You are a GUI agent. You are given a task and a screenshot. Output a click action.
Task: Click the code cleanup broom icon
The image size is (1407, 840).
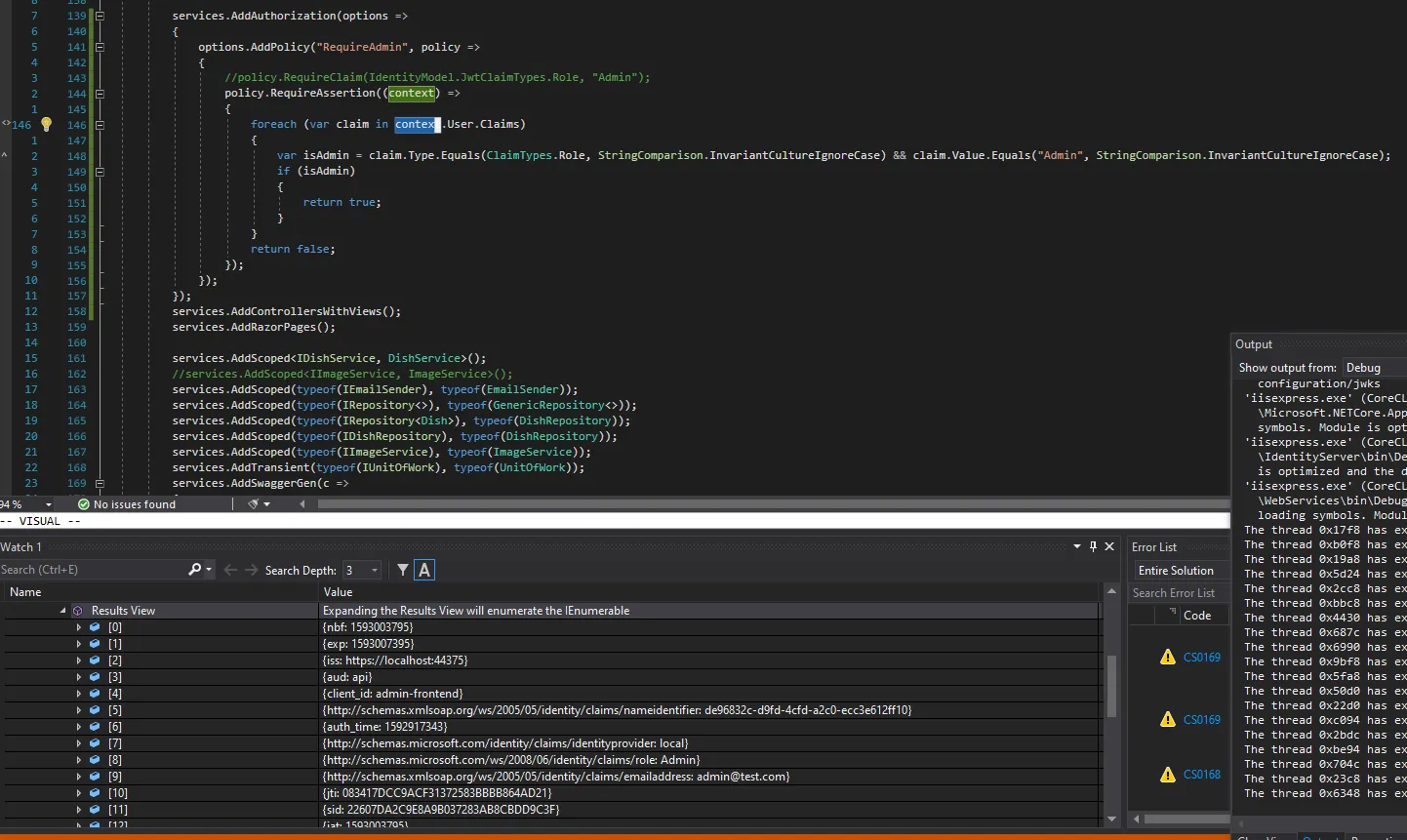pyautogui.click(x=254, y=504)
